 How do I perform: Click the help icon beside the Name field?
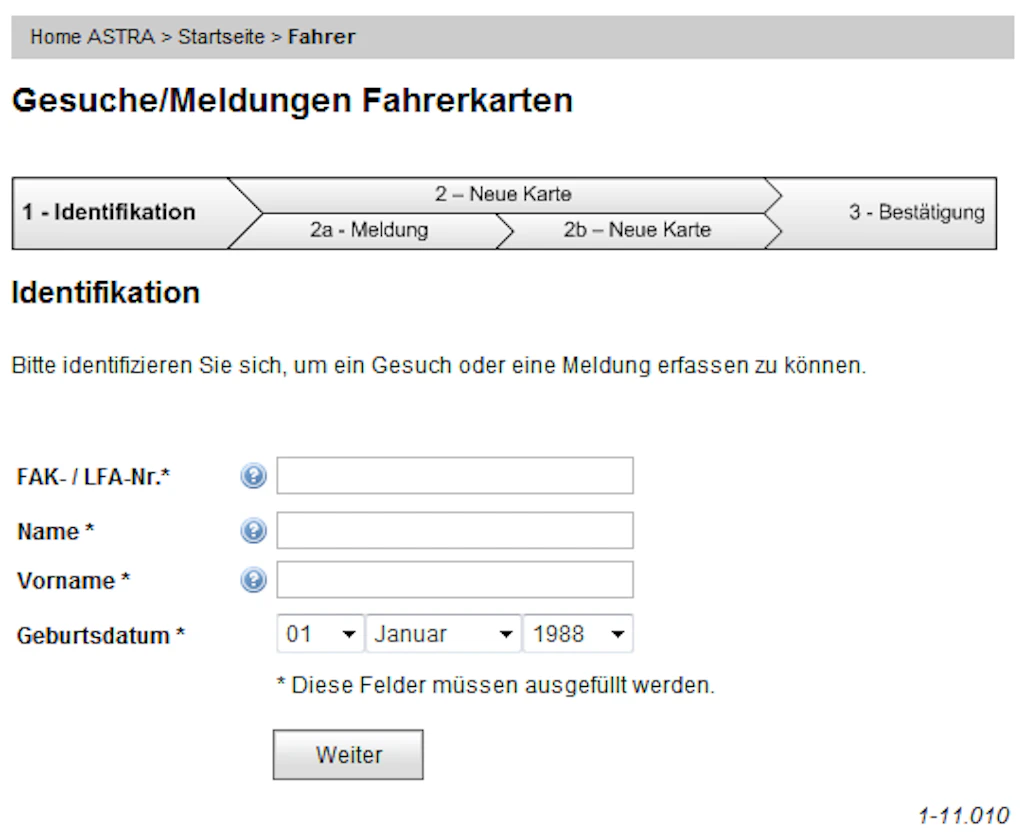coord(254,531)
